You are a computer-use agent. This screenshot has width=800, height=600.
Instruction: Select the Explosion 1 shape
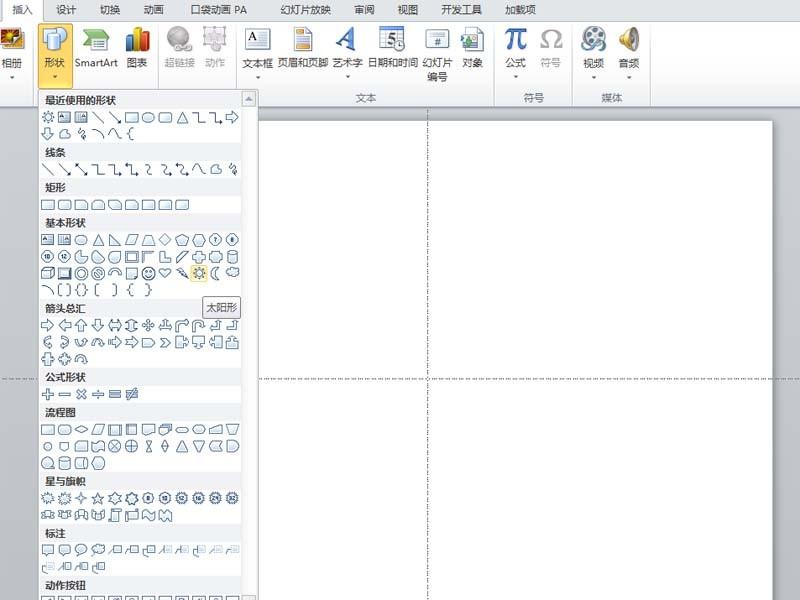tap(47, 498)
